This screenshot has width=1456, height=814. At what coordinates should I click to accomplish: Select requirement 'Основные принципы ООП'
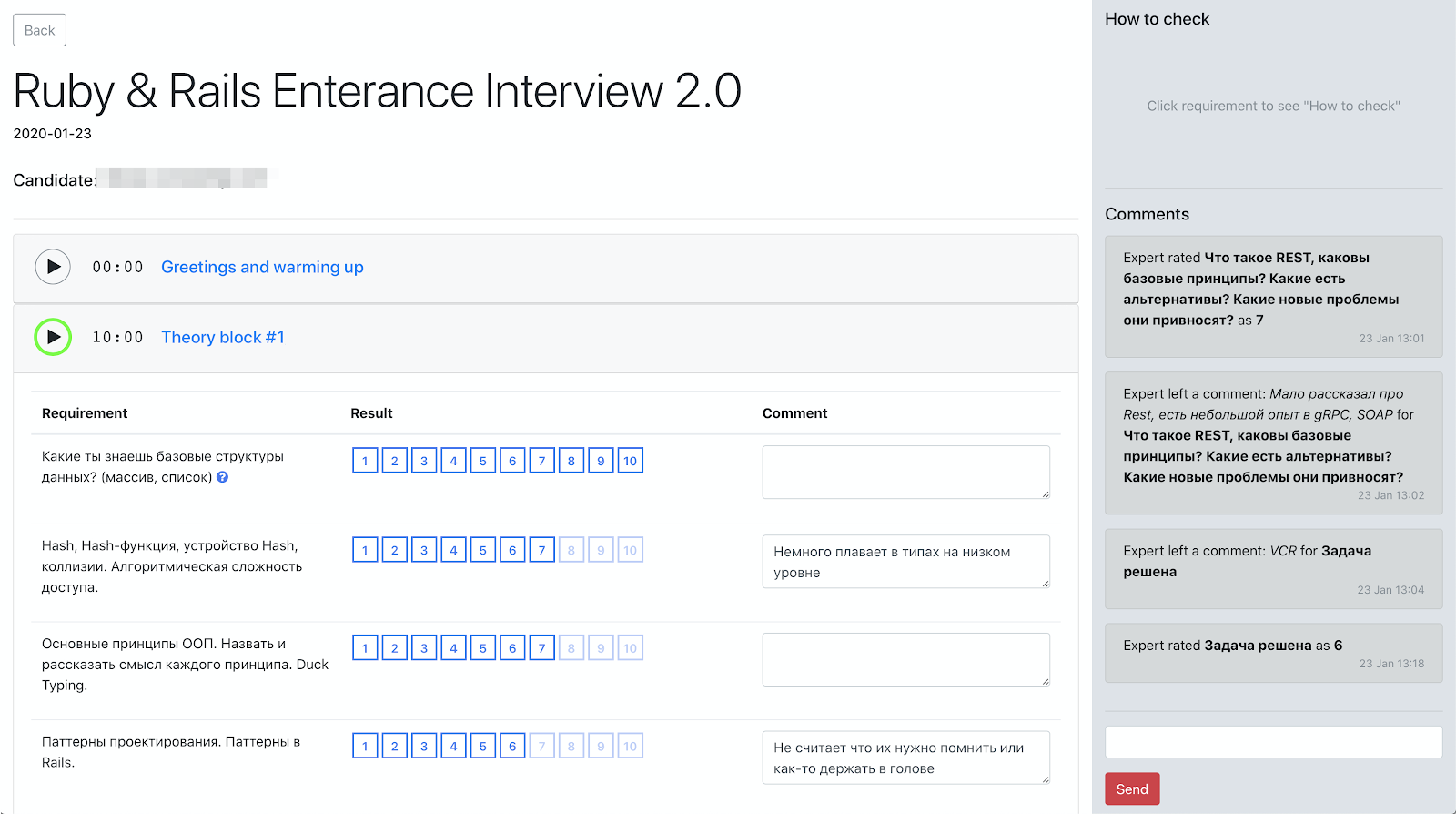pos(185,665)
